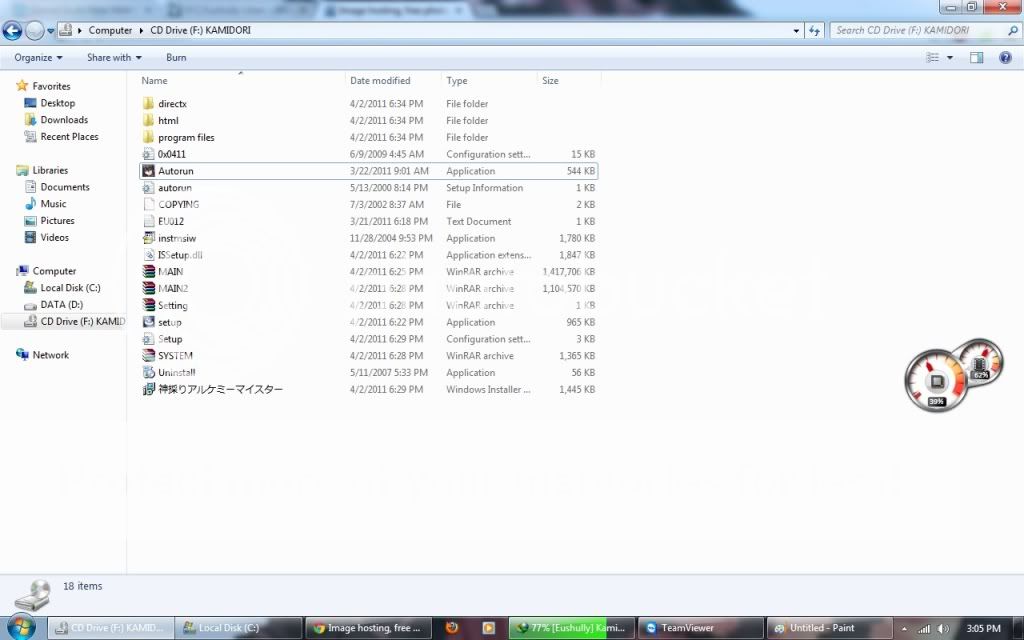Click the Windows Start orb
Screen dimensions: 1024x640
coord(21,627)
